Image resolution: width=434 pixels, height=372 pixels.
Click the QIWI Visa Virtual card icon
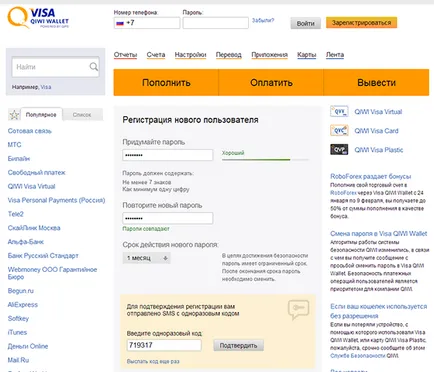click(x=339, y=112)
